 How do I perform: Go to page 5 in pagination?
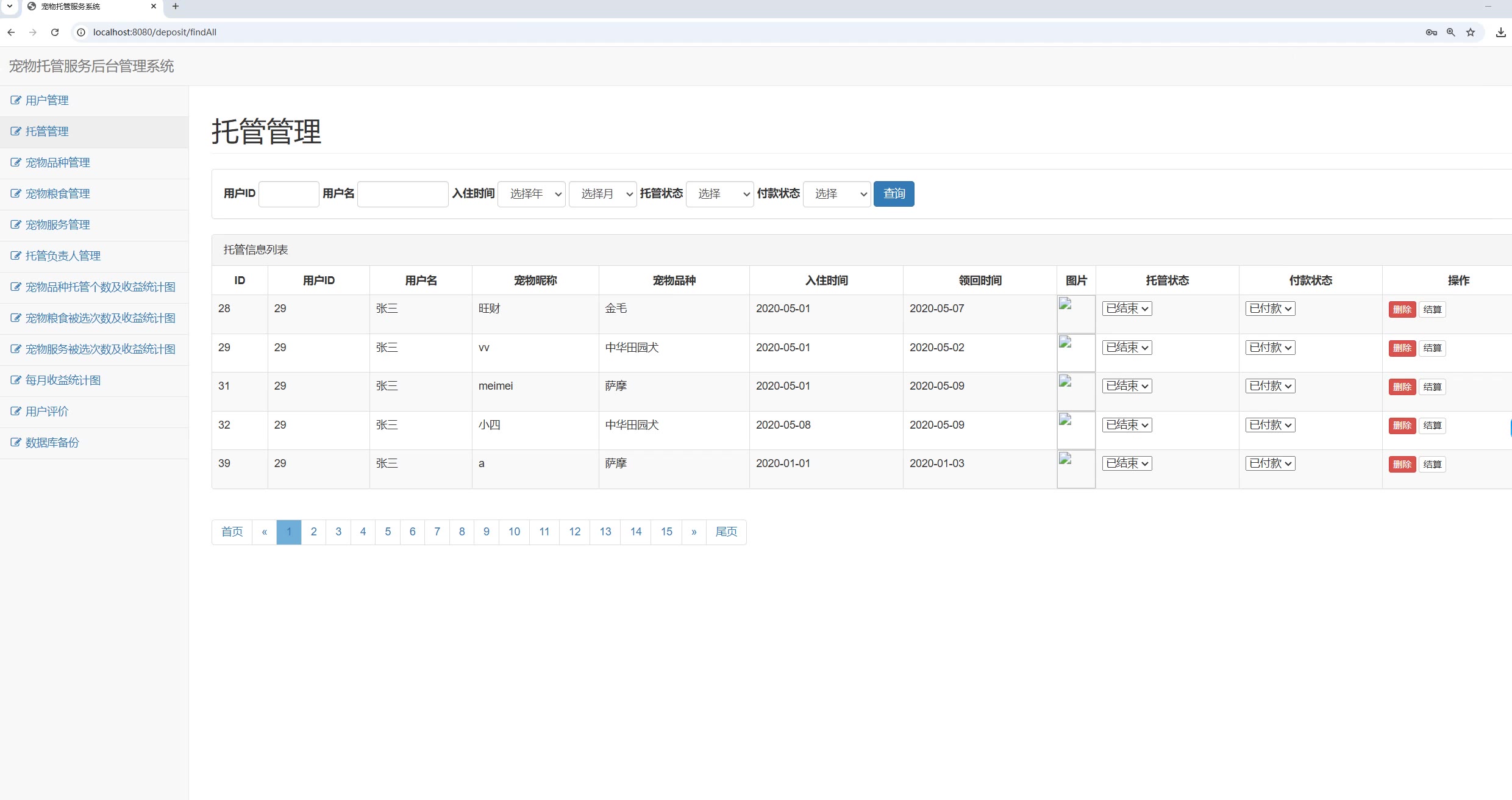(x=388, y=532)
